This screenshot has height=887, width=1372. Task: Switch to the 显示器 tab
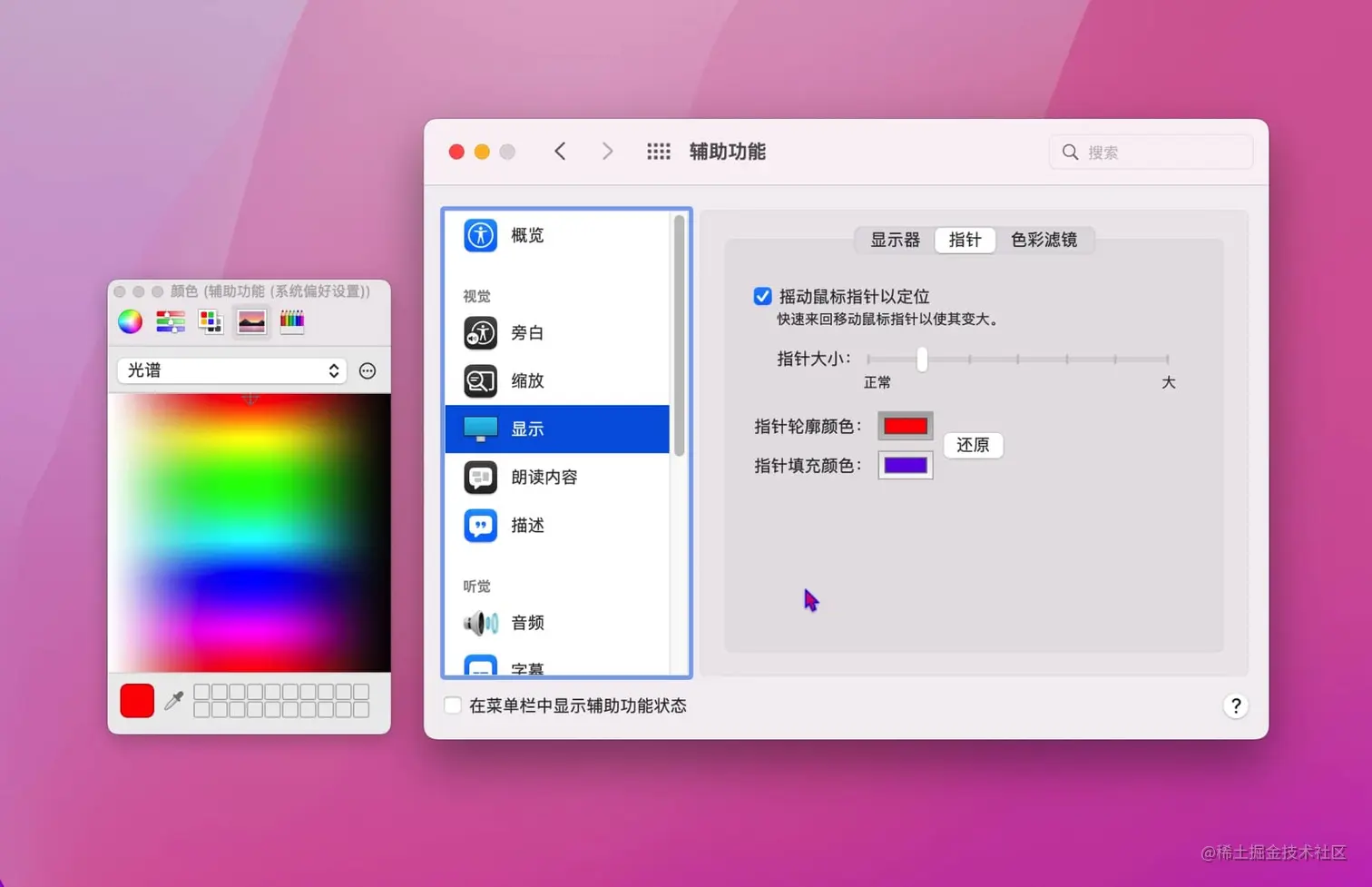point(895,240)
